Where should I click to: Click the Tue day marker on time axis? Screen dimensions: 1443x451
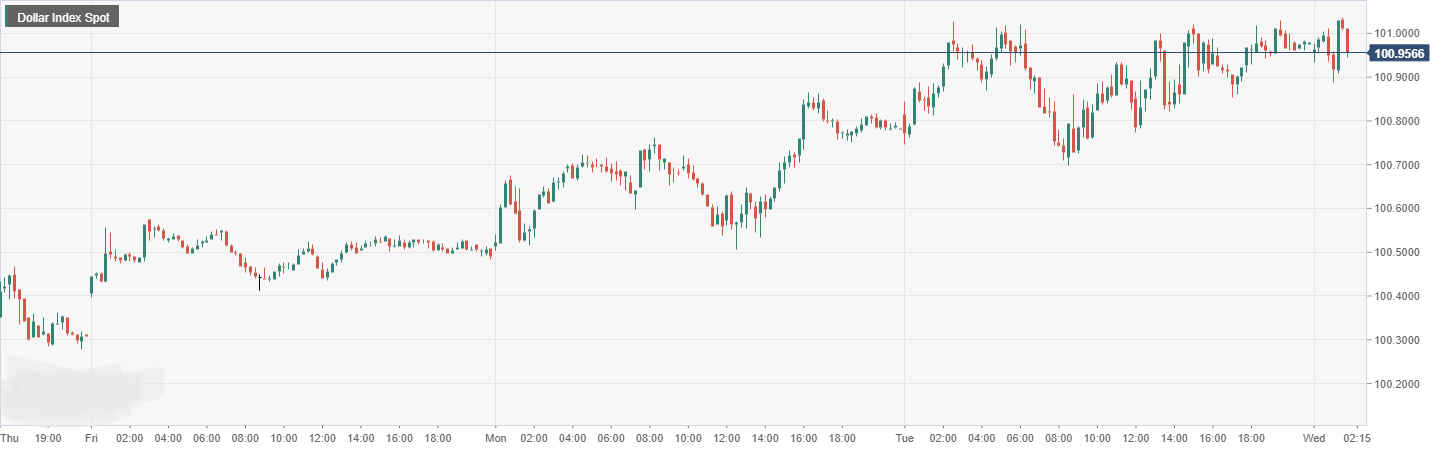pyautogui.click(x=904, y=438)
